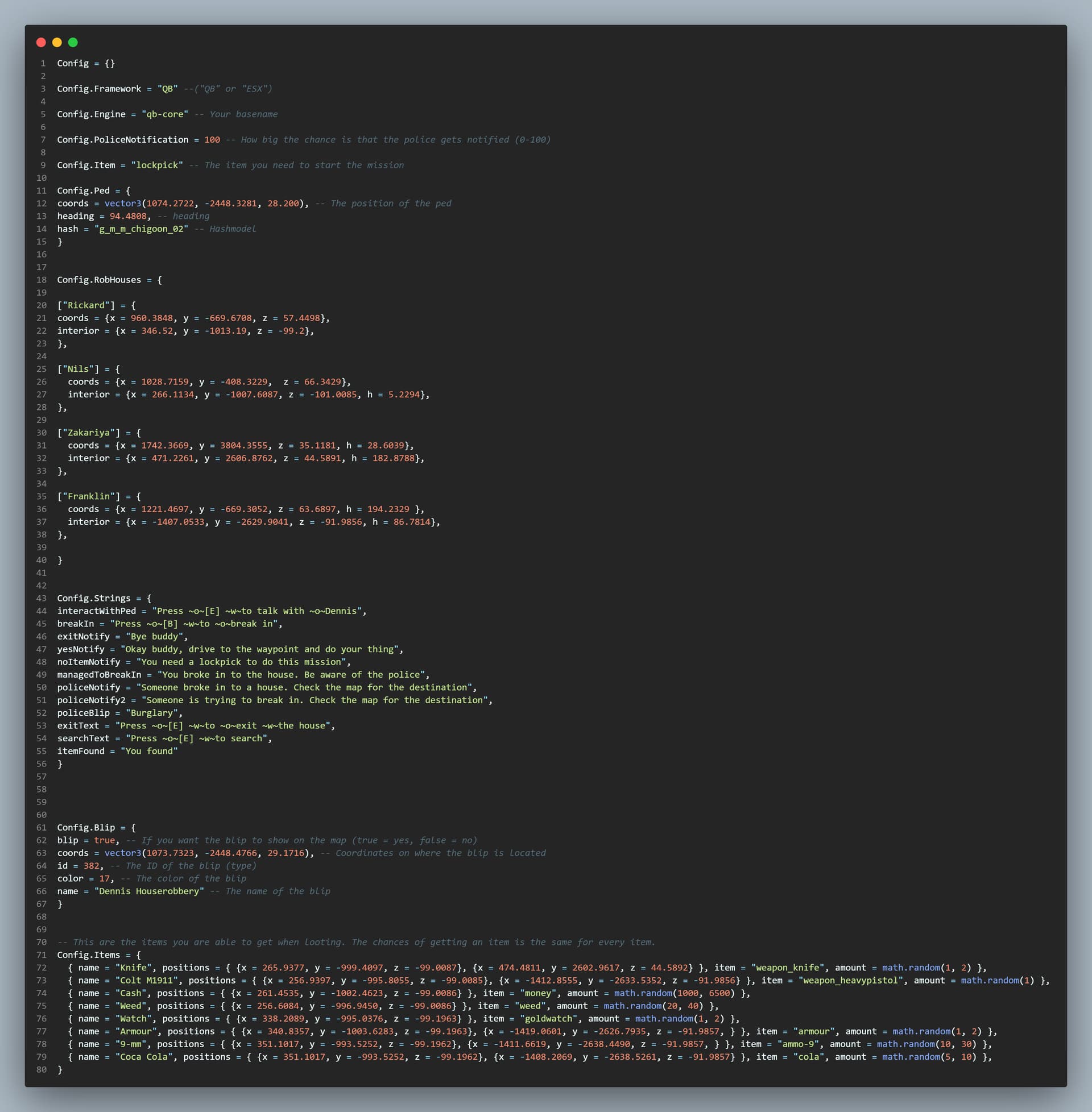This screenshot has width=1092, height=1112.
Task: Click the green zoom window control
Action: point(72,43)
